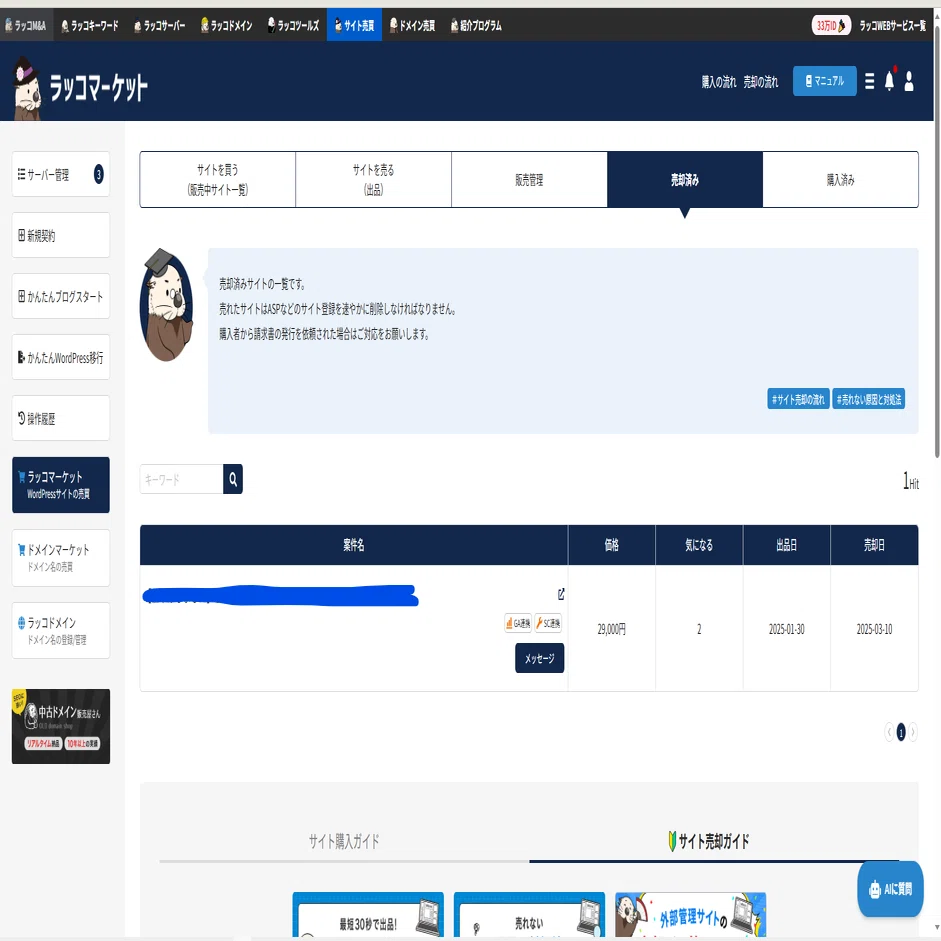The width and height of the screenshot is (941, 941).
Task: Open the AIに質問 chat button
Action: click(890, 889)
